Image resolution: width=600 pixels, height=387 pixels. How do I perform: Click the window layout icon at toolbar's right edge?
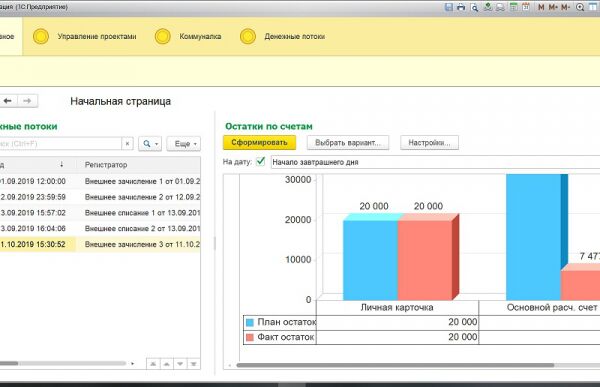(x=593, y=7)
